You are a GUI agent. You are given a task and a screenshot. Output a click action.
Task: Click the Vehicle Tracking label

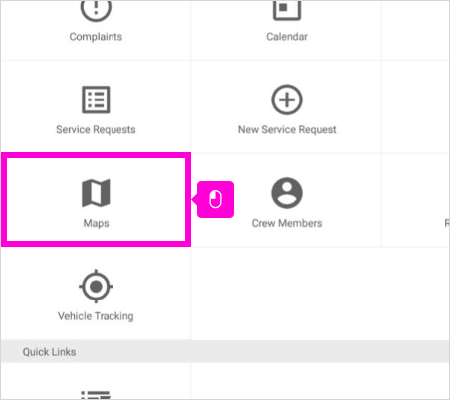coord(96,316)
